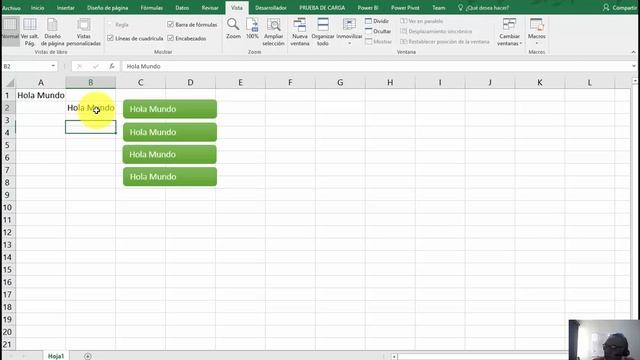Open the Power Pivot tab
Image resolution: width=640 pixels, height=360 pixels.
point(405,8)
